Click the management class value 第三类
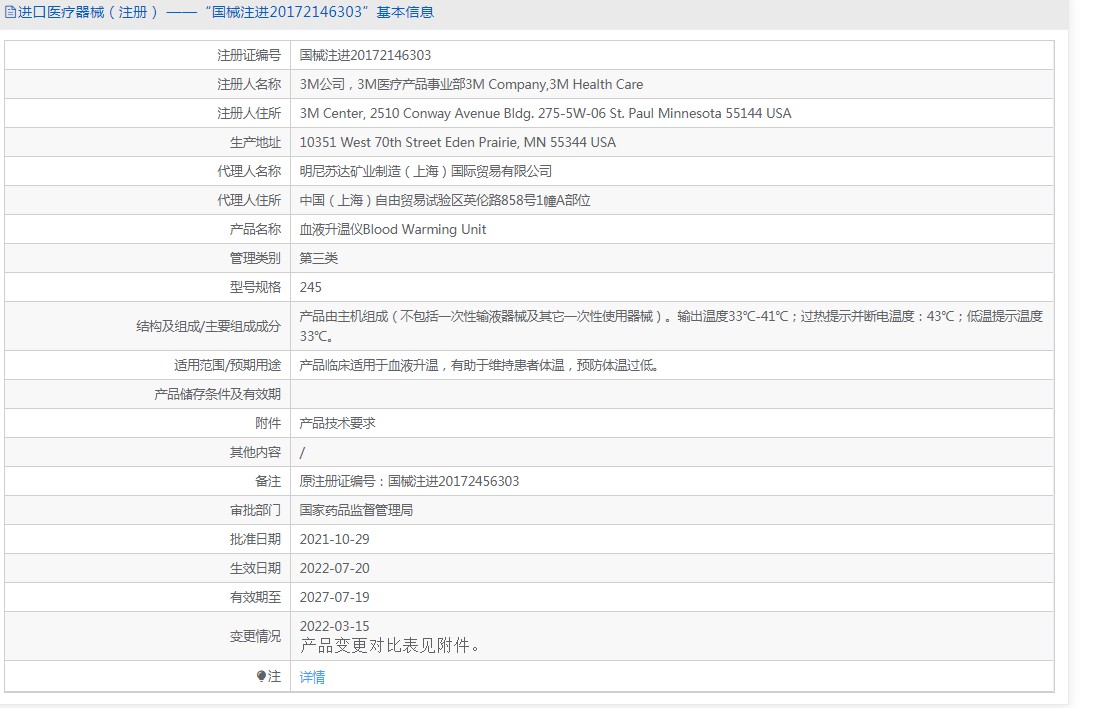The image size is (1094, 708). [x=318, y=258]
